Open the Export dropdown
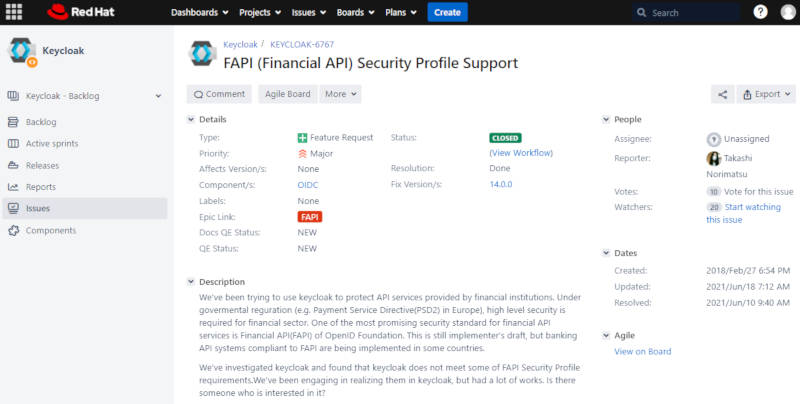 click(x=766, y=94)
